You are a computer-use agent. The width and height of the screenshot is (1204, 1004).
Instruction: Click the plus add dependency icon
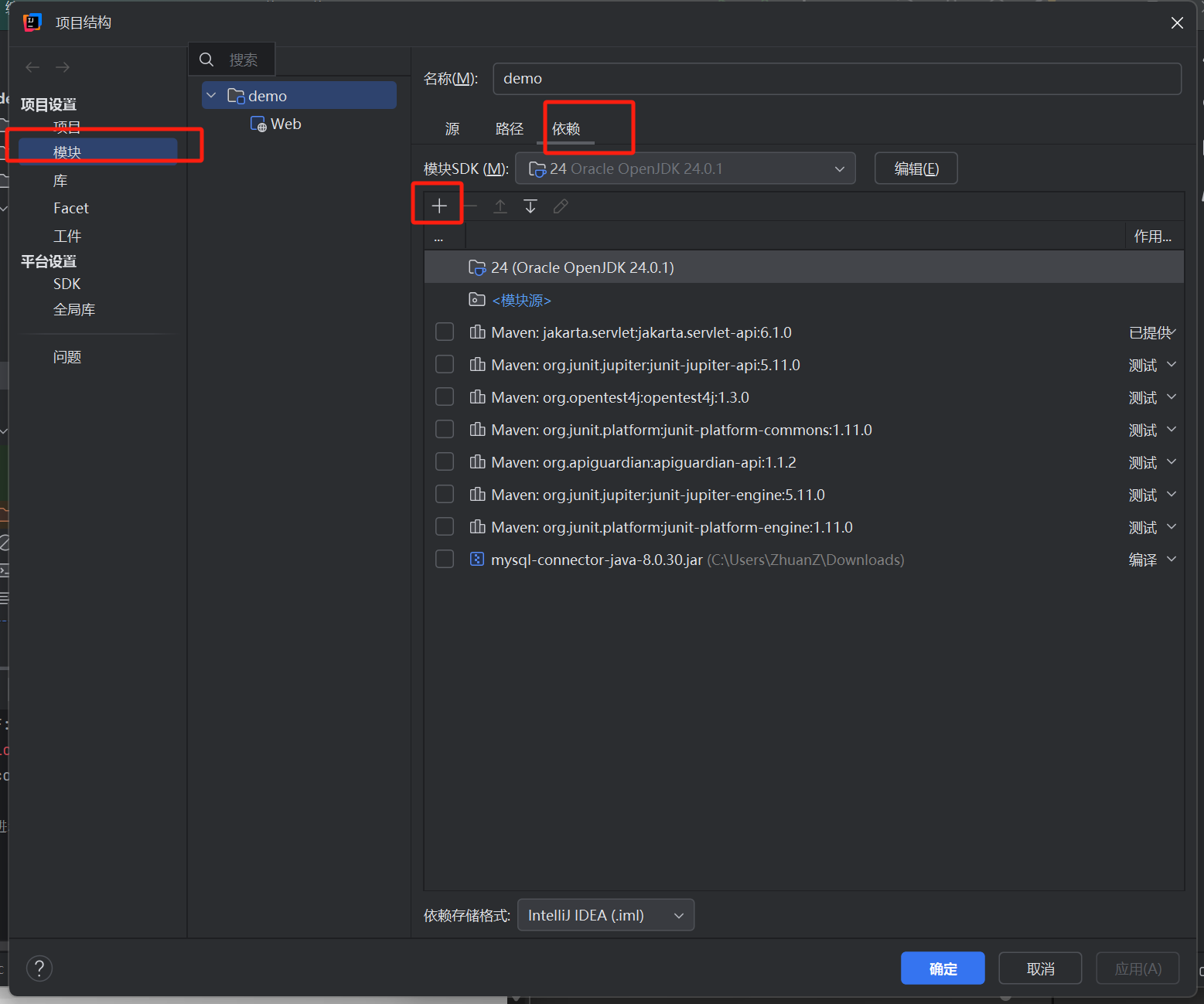pos(439,206)
